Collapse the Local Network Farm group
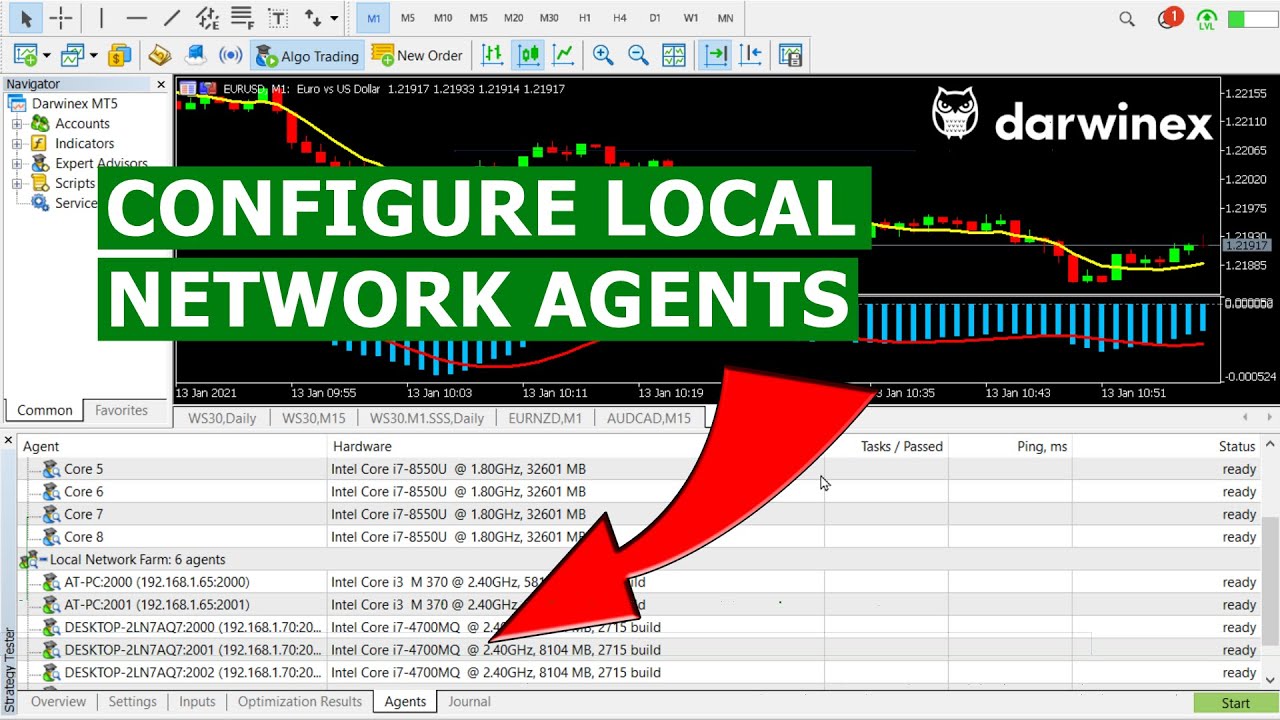Viewport: 1280px width, 720px height. [x=44, y=560]
